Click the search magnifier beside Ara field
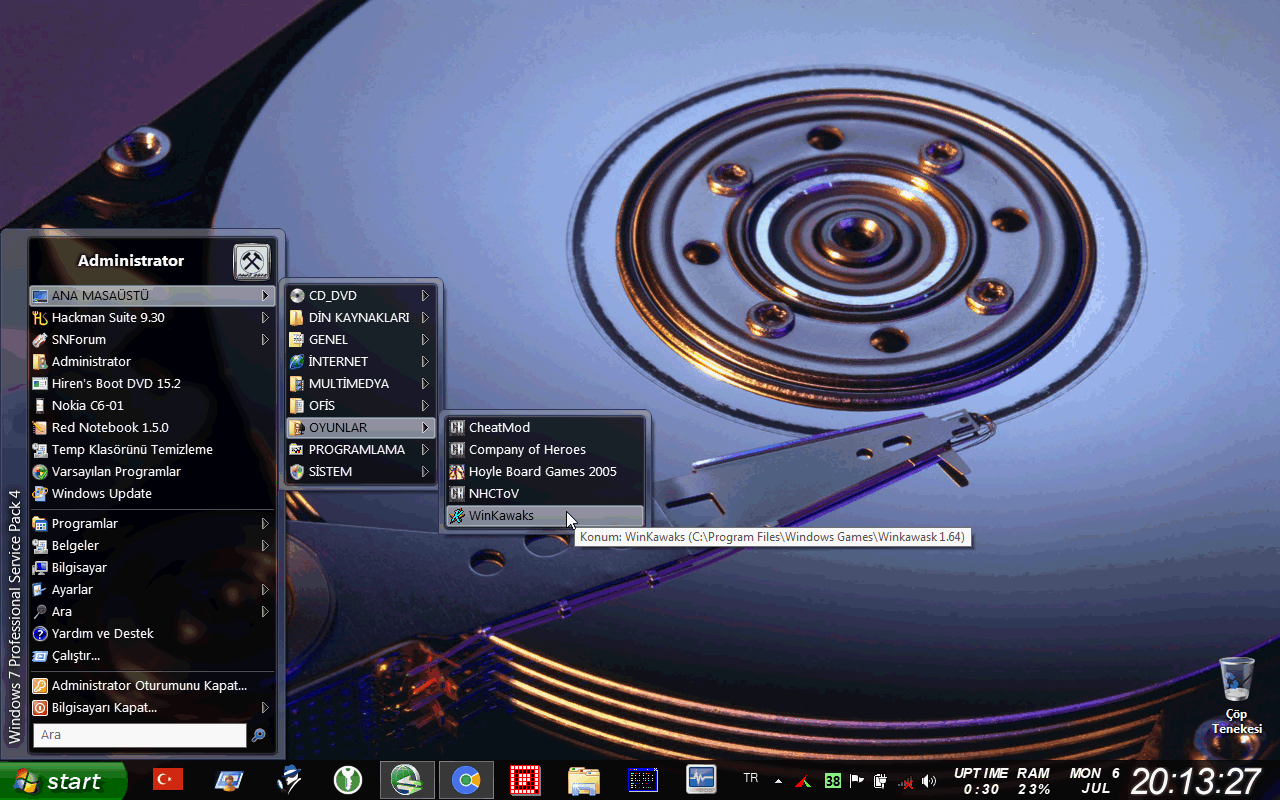 (x=258, y=735)
